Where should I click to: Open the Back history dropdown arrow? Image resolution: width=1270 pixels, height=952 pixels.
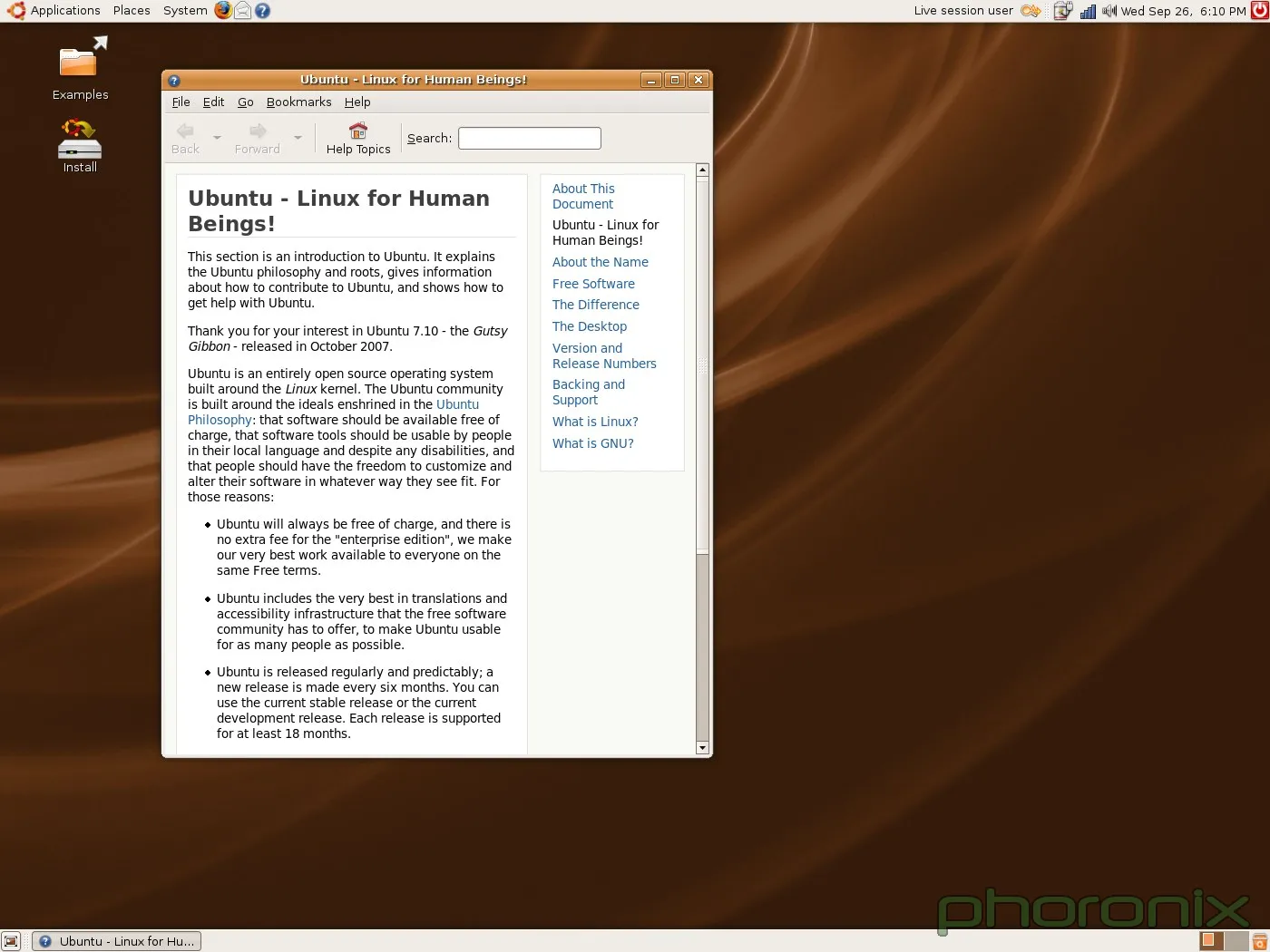tap(217, 138)
